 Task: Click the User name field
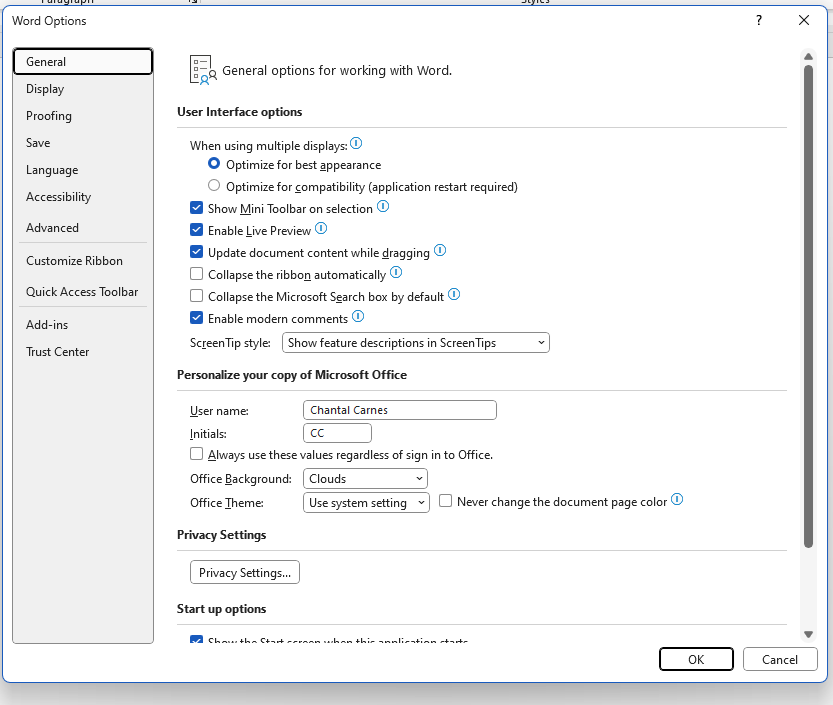pyautogui.click(x=400, y=410)
